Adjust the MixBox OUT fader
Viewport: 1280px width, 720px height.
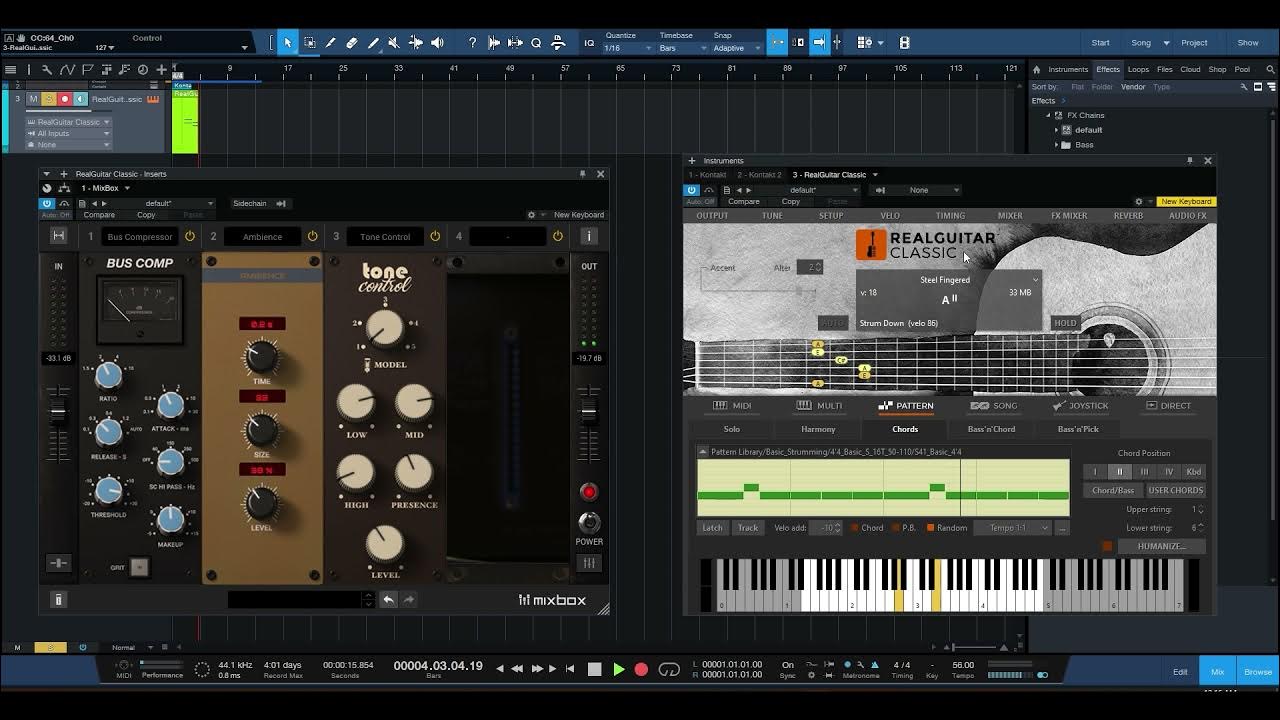(x=589, y=411)
